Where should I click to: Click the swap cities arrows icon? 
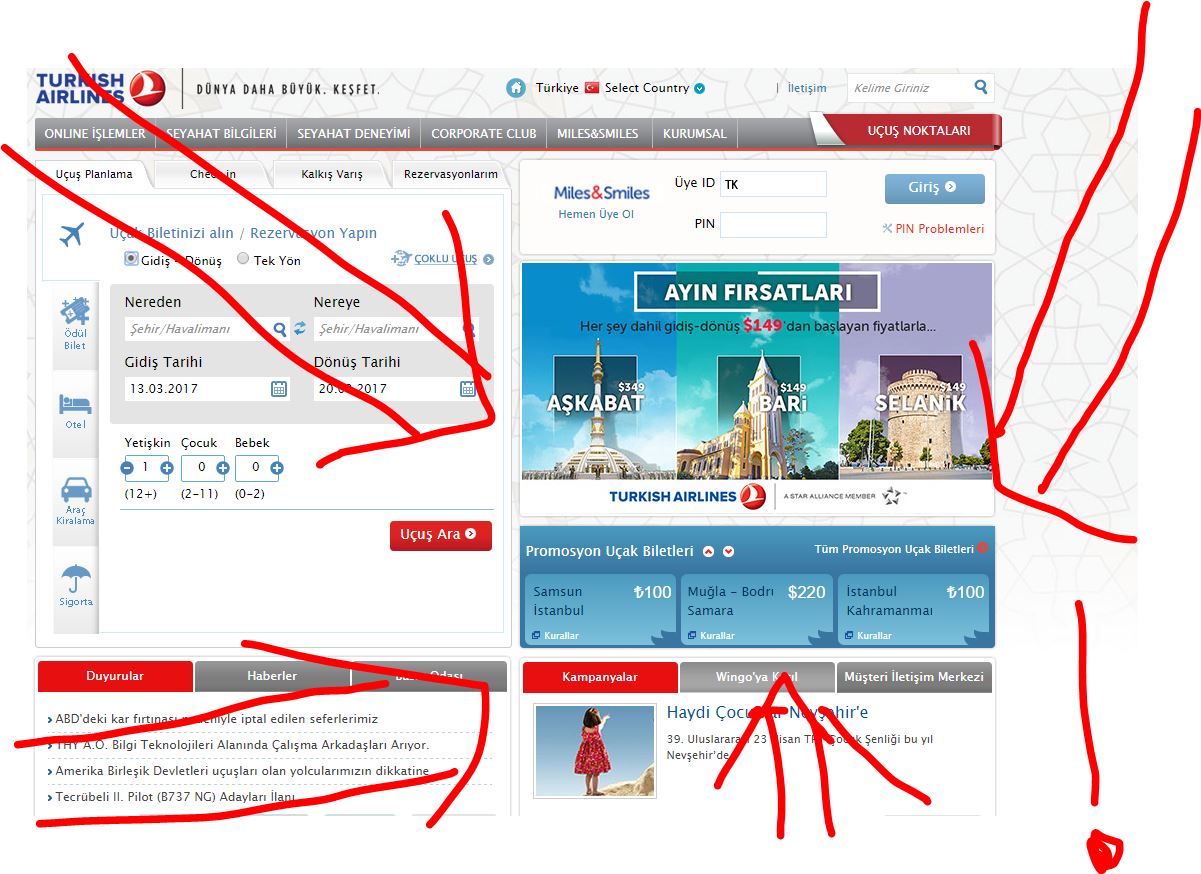point(299,328)
